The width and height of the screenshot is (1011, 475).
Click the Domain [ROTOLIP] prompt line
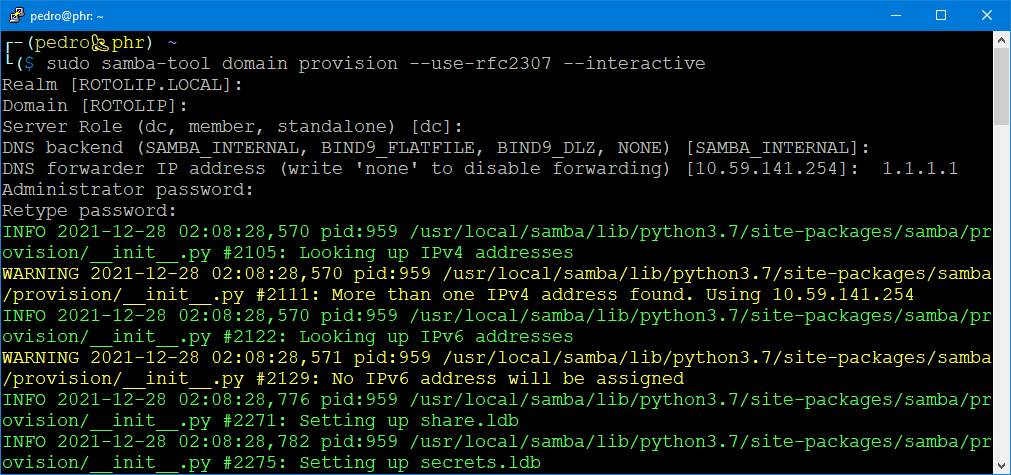95,106
